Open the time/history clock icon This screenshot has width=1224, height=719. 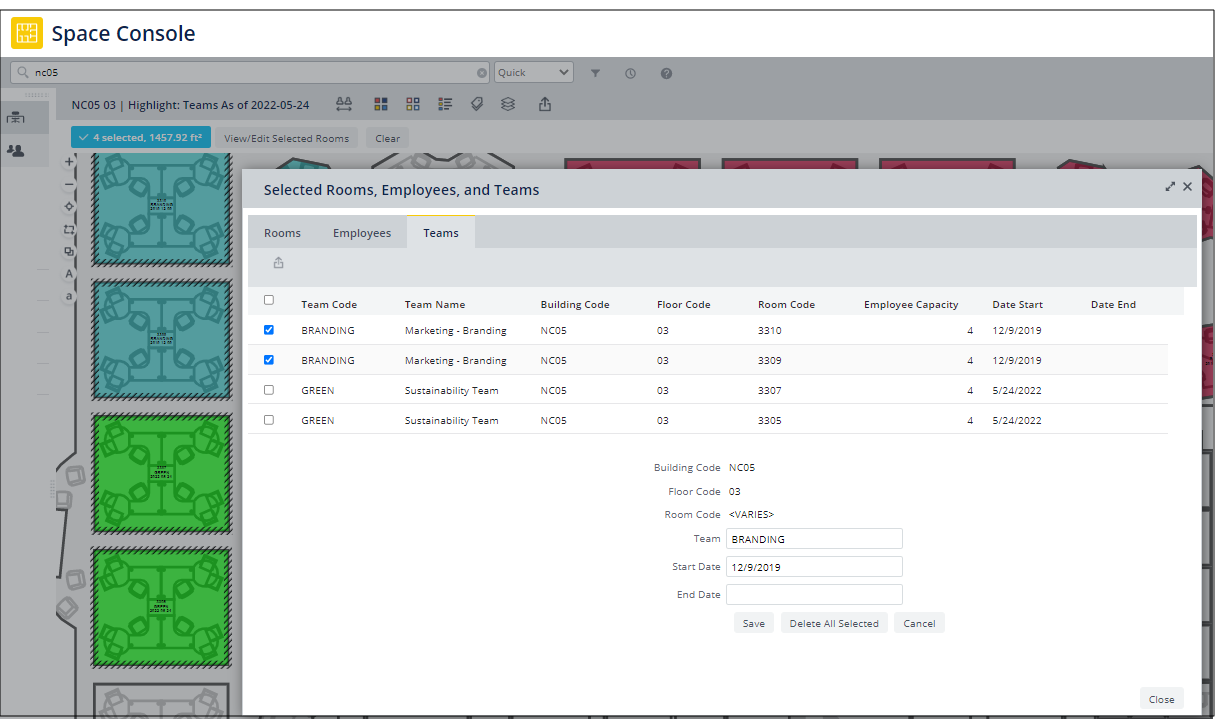(x=630, y=73)
